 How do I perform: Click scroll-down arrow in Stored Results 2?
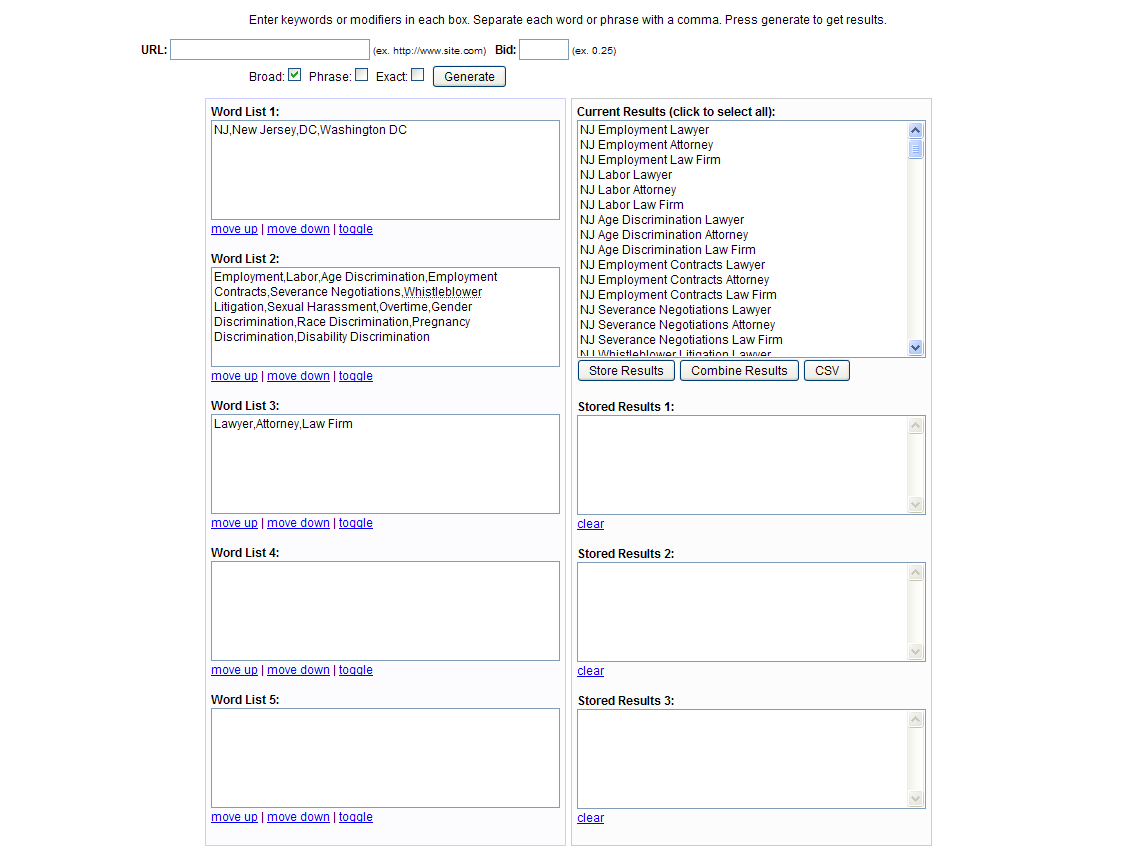click(x=916, y=652)
